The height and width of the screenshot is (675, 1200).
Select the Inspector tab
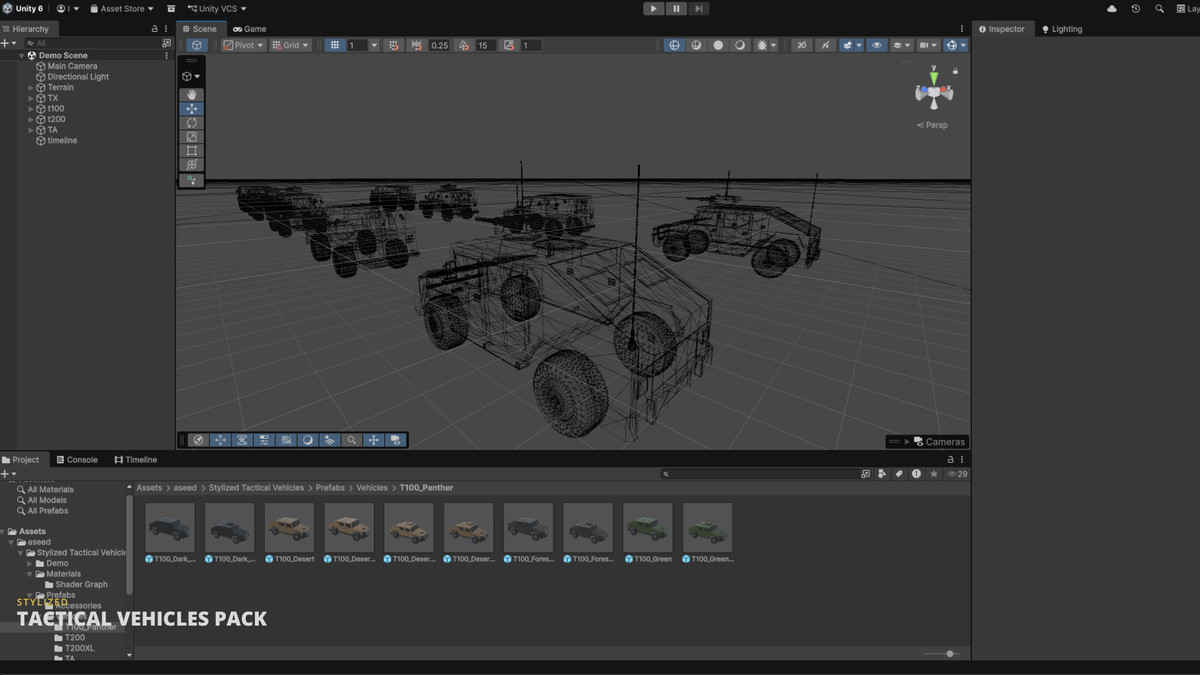[x=1001, y=29]
